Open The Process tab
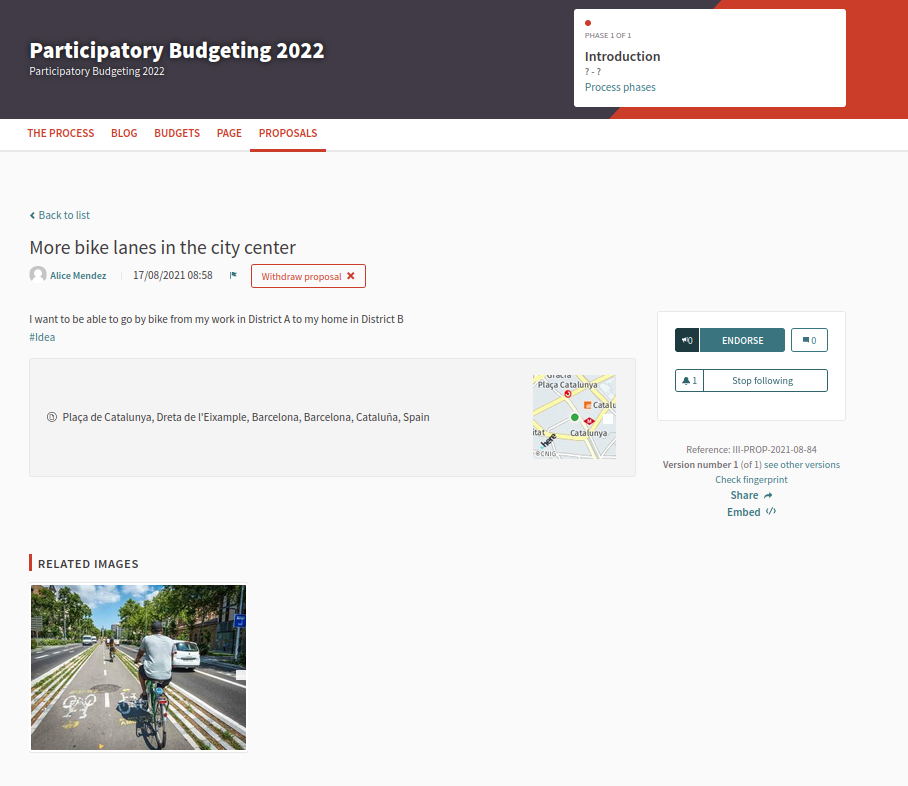908x786 pixels. tap(61, 133)
